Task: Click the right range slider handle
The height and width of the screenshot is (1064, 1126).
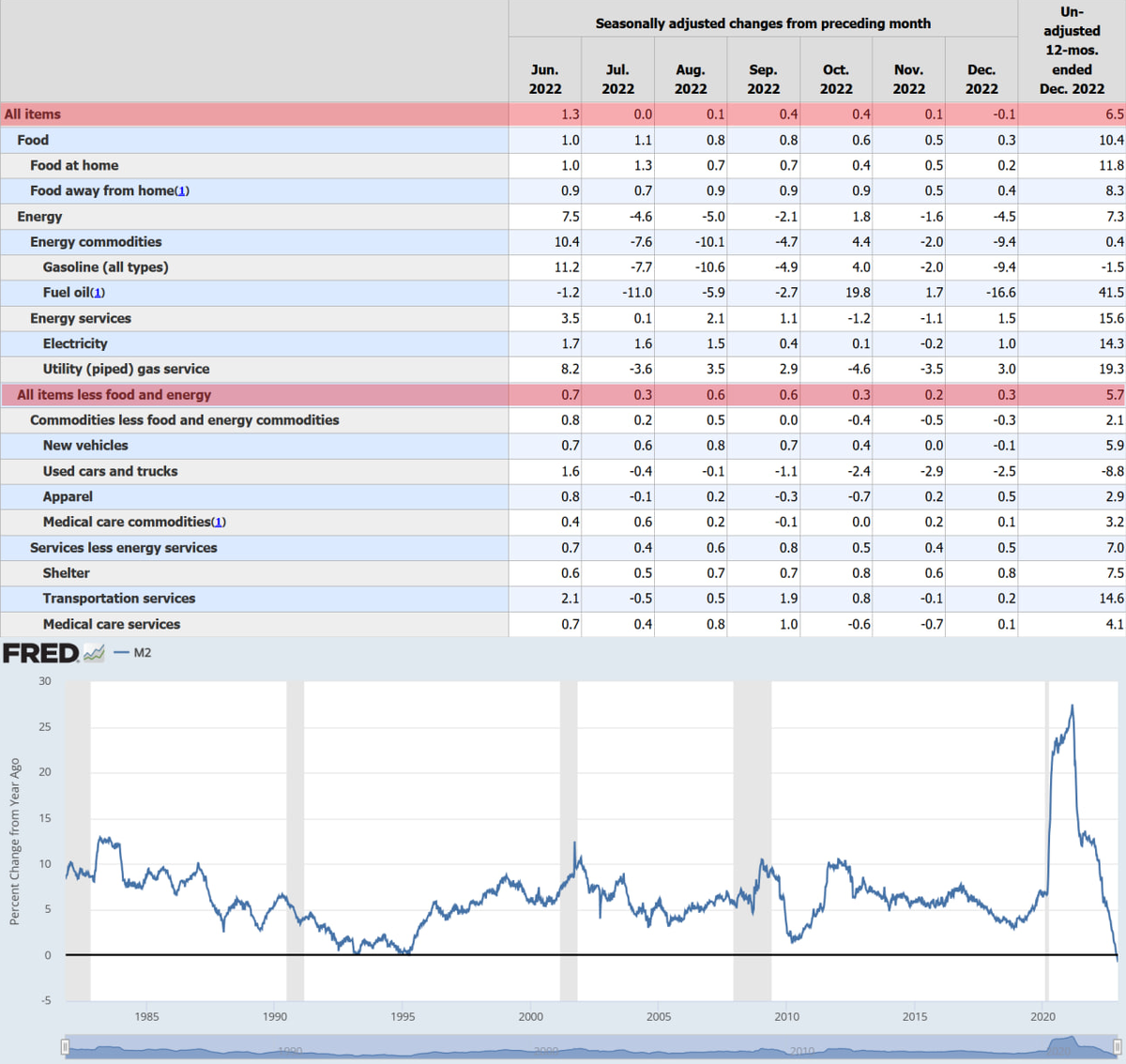Action: point(1117,1047)
